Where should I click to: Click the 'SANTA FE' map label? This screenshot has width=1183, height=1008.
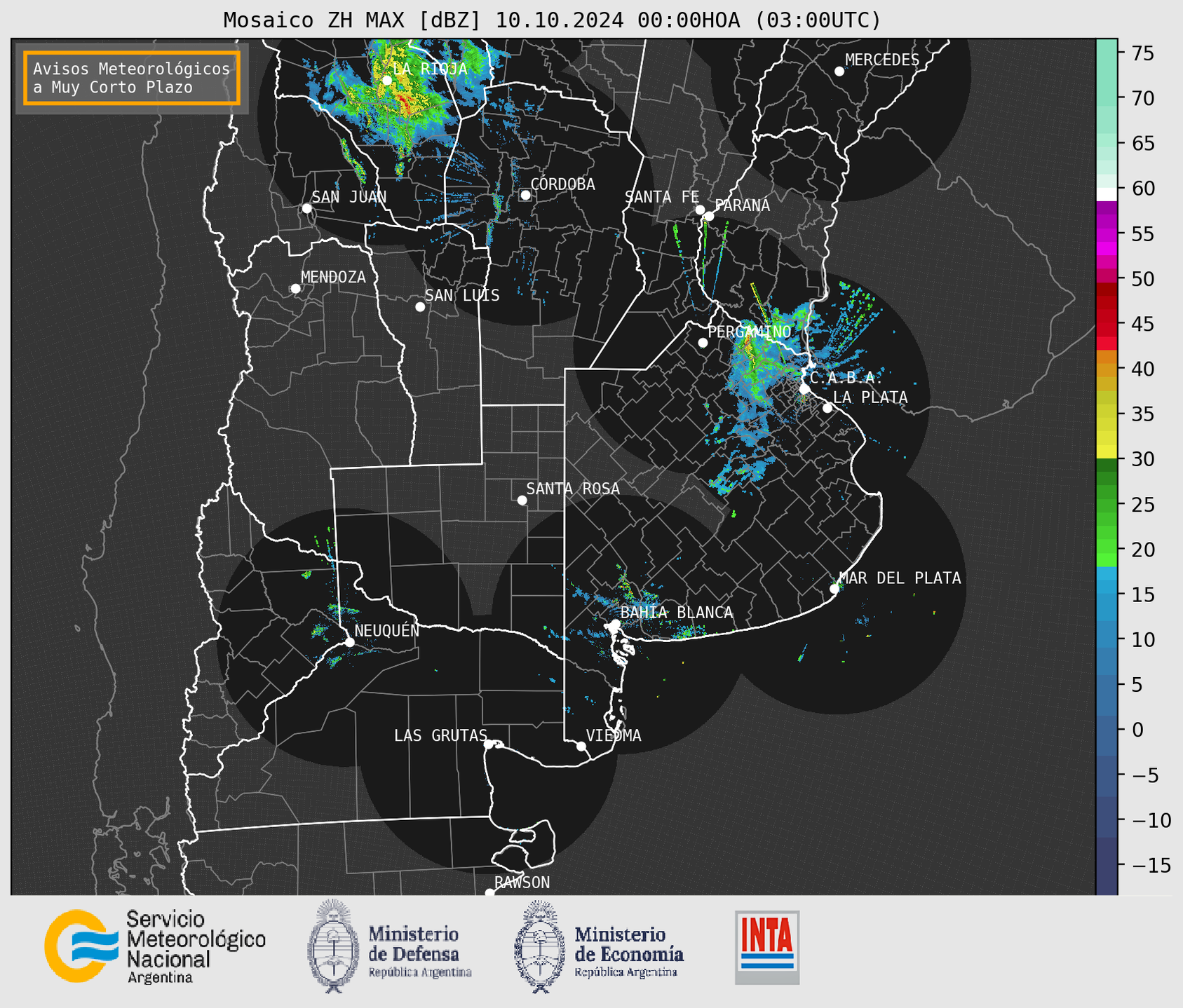click(662, 197)
